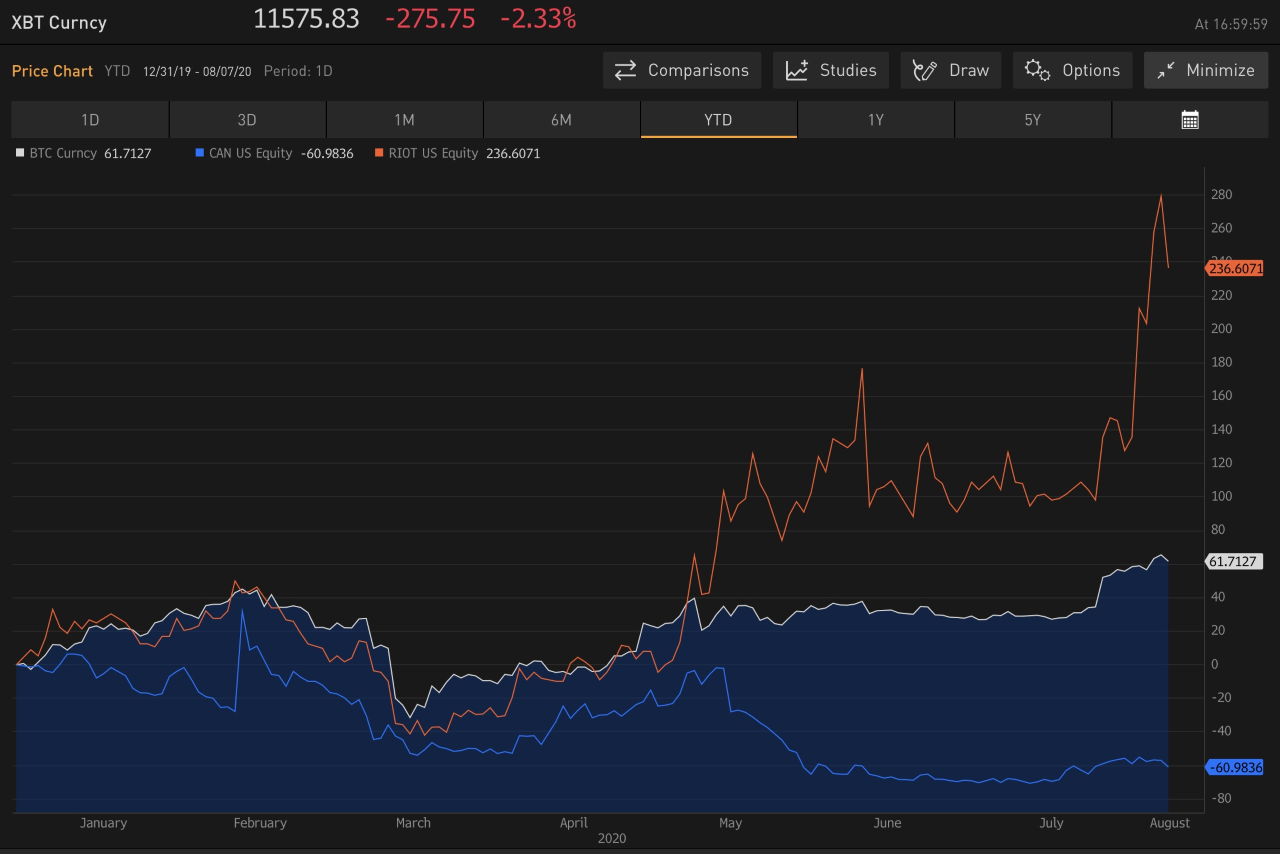Click the orange 236.6071 price axis marker
The height and width of the screenshot is (854, 1280).
[x=1236, y=268]
